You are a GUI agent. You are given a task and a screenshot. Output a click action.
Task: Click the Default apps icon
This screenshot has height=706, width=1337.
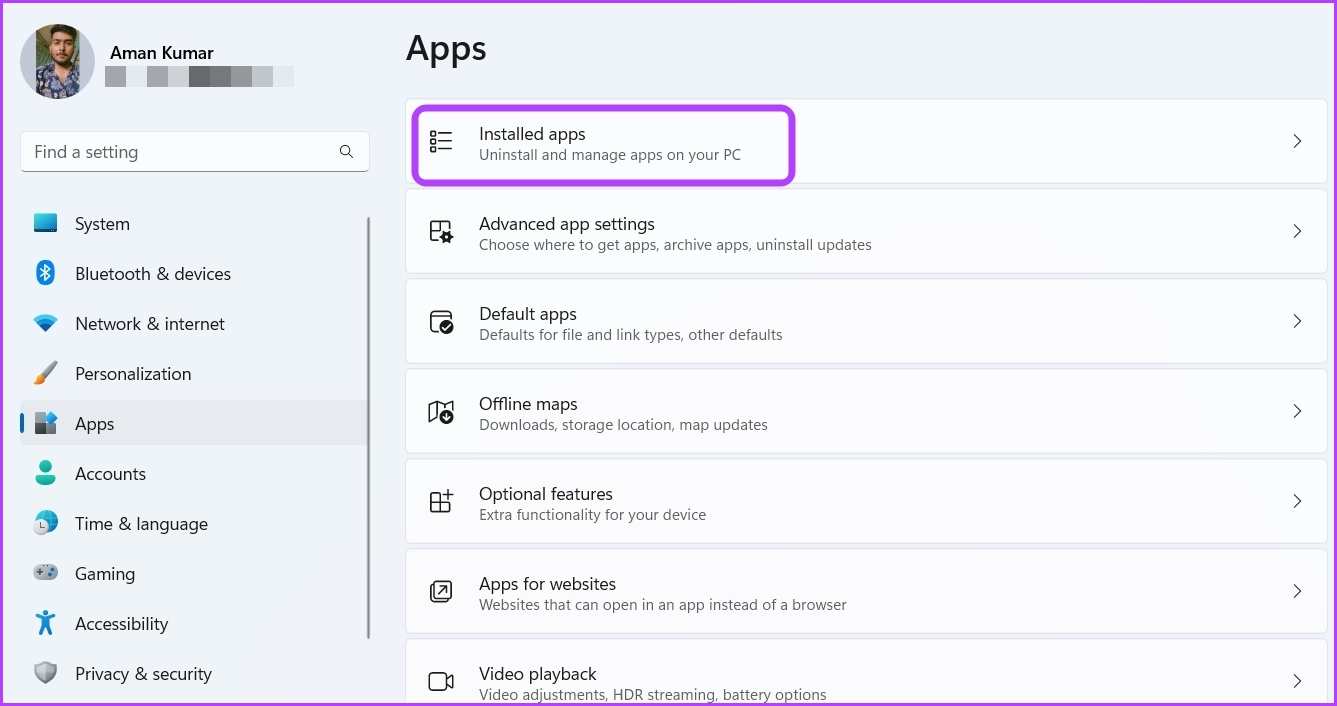(x=441, y=322)
